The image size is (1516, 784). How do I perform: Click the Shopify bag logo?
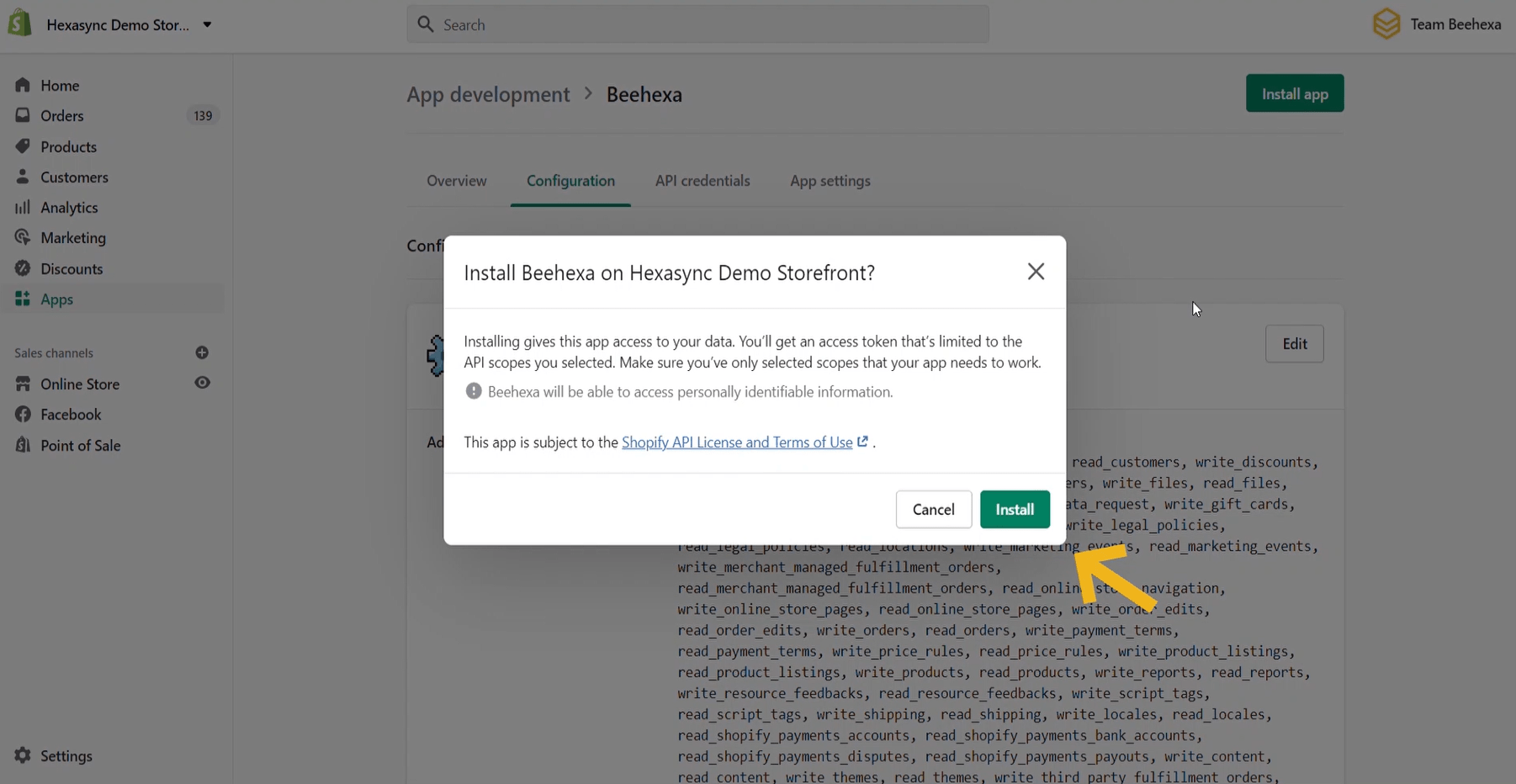point(19,24)
